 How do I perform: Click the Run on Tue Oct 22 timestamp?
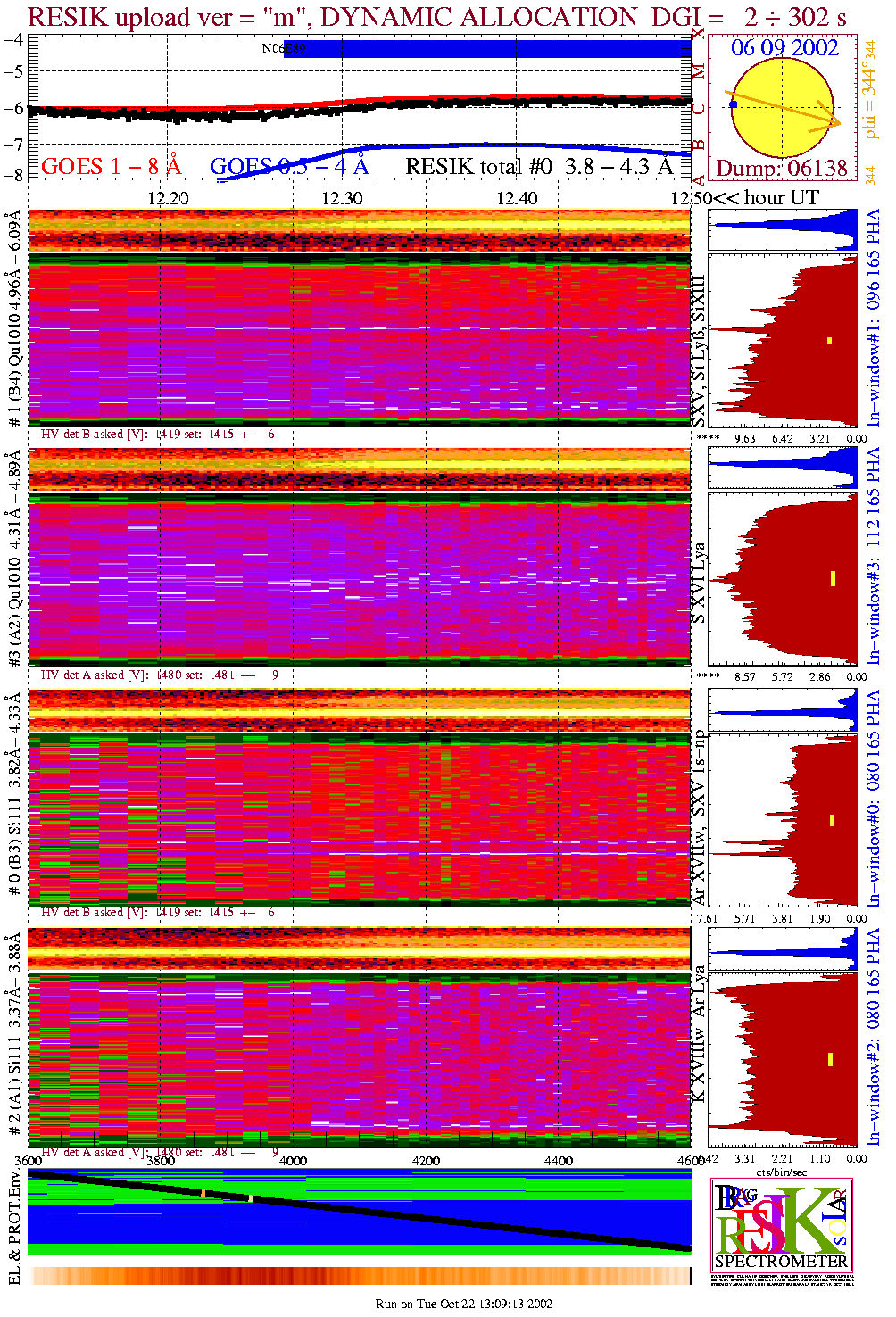tap(464, 1304)
